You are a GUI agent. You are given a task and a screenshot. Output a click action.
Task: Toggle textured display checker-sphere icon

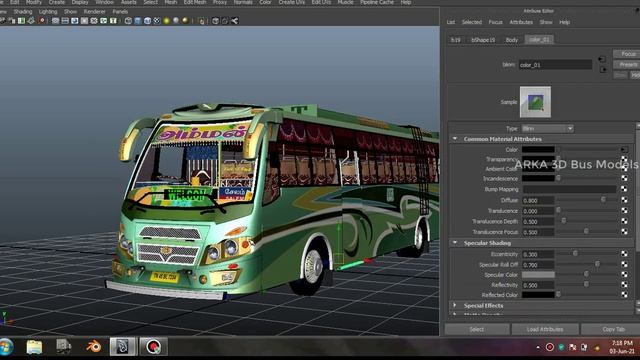(x=157, y=21)
